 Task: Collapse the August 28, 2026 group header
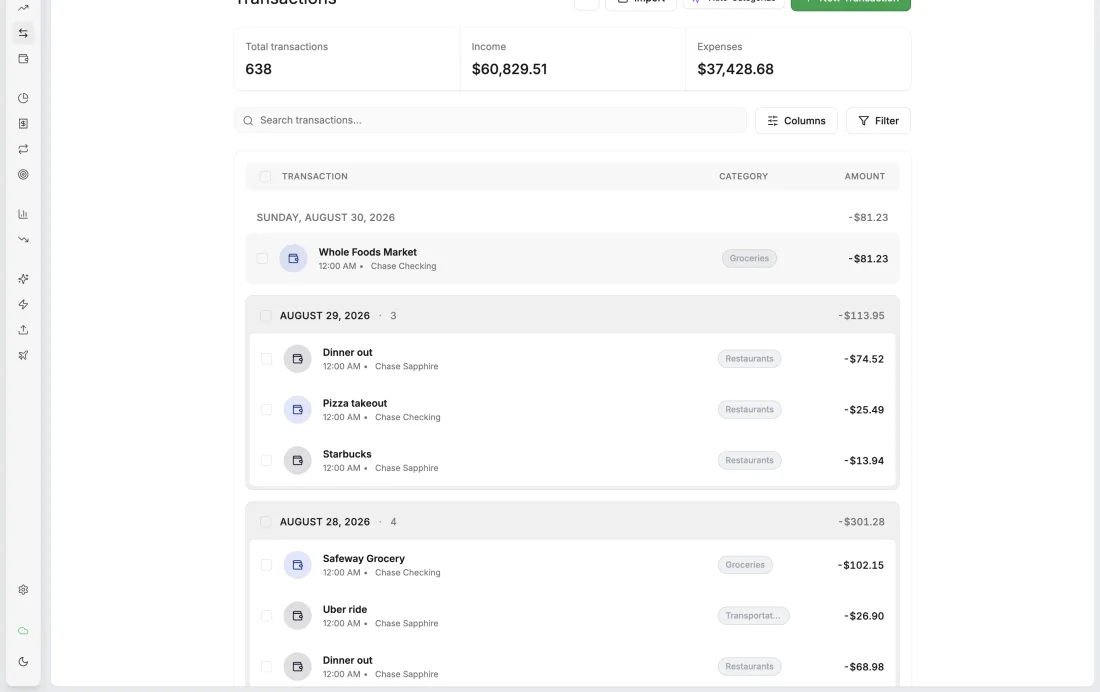click(572, 521)
